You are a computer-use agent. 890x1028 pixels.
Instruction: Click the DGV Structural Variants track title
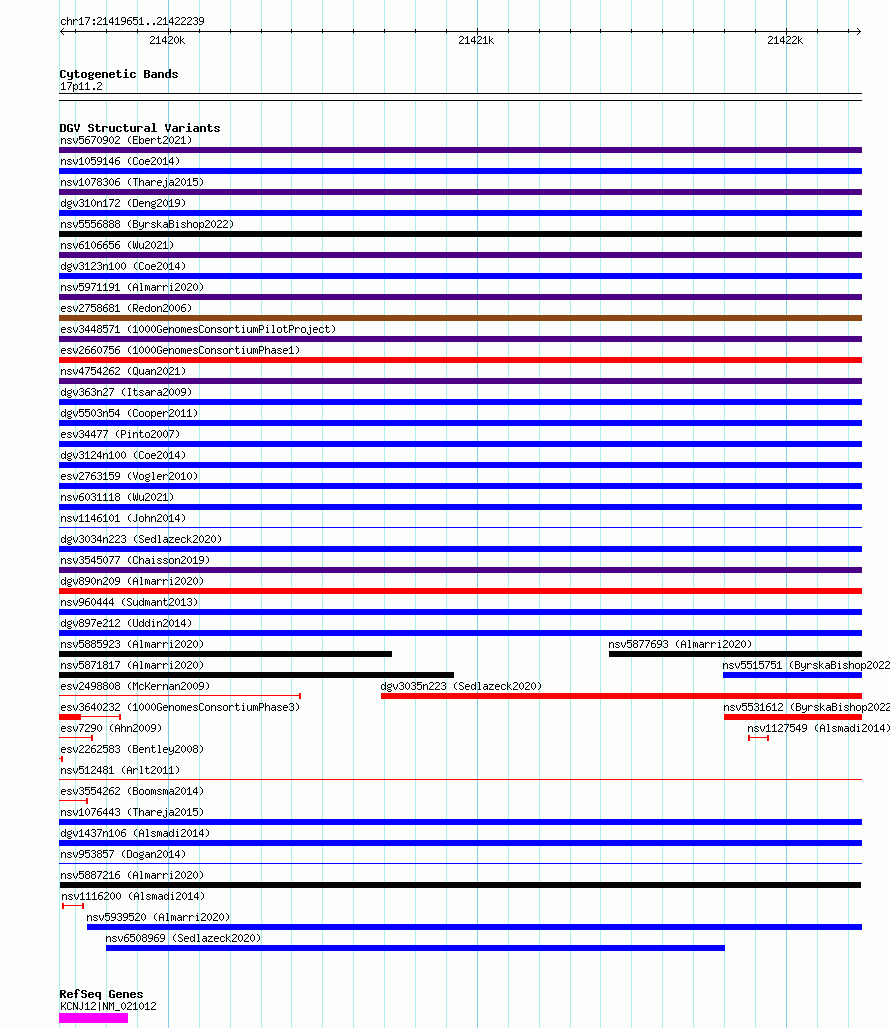coord(140,128)
